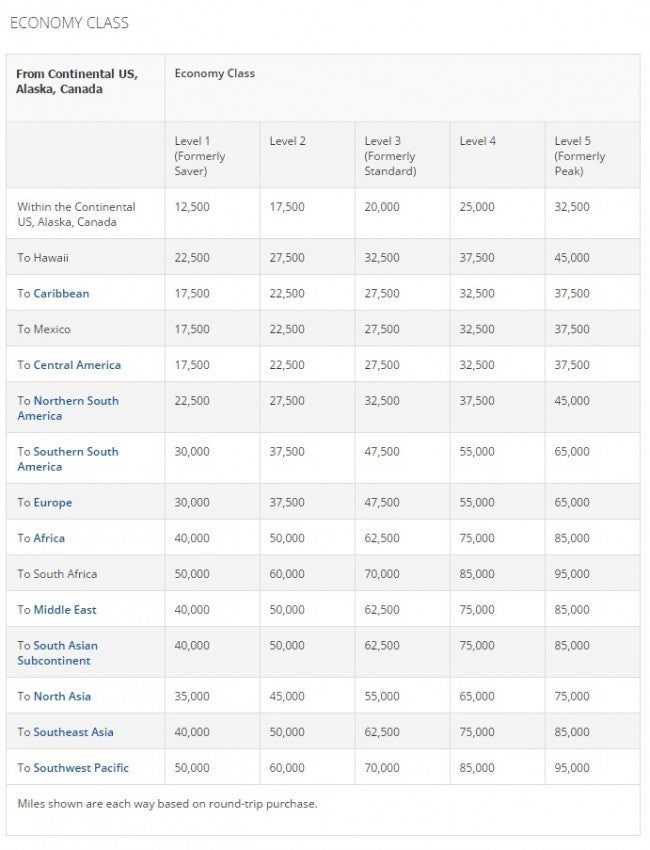This screenshot has height=850, width=650.
Task: Click the North Asia link
Action: point(62,696)
